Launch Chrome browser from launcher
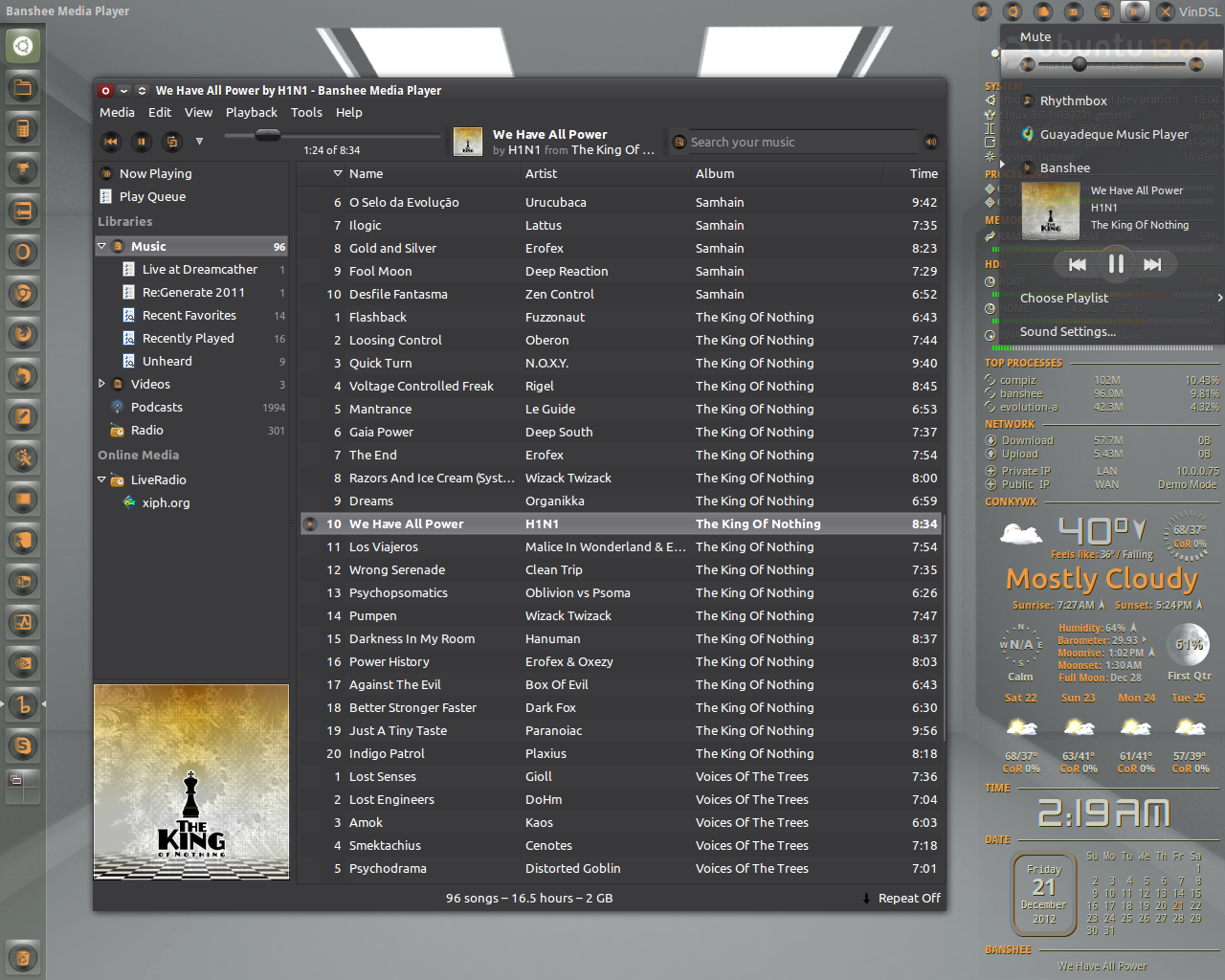 pyautogui.click(x=23, y=294)
